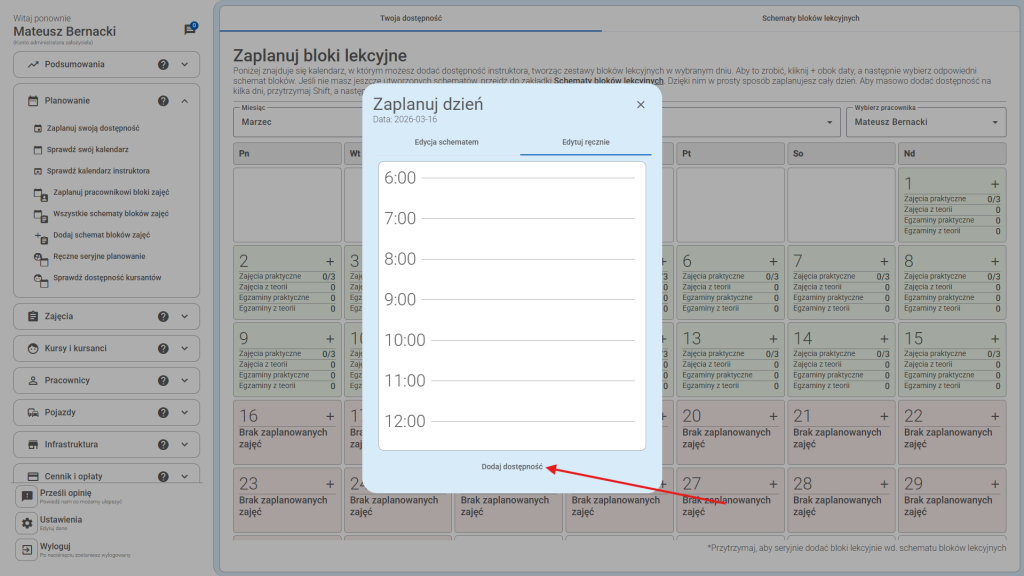Screen dimensions: 1024x576
Task: Click the Wyloguj logout icon
Action: click(x=27, y=550)
